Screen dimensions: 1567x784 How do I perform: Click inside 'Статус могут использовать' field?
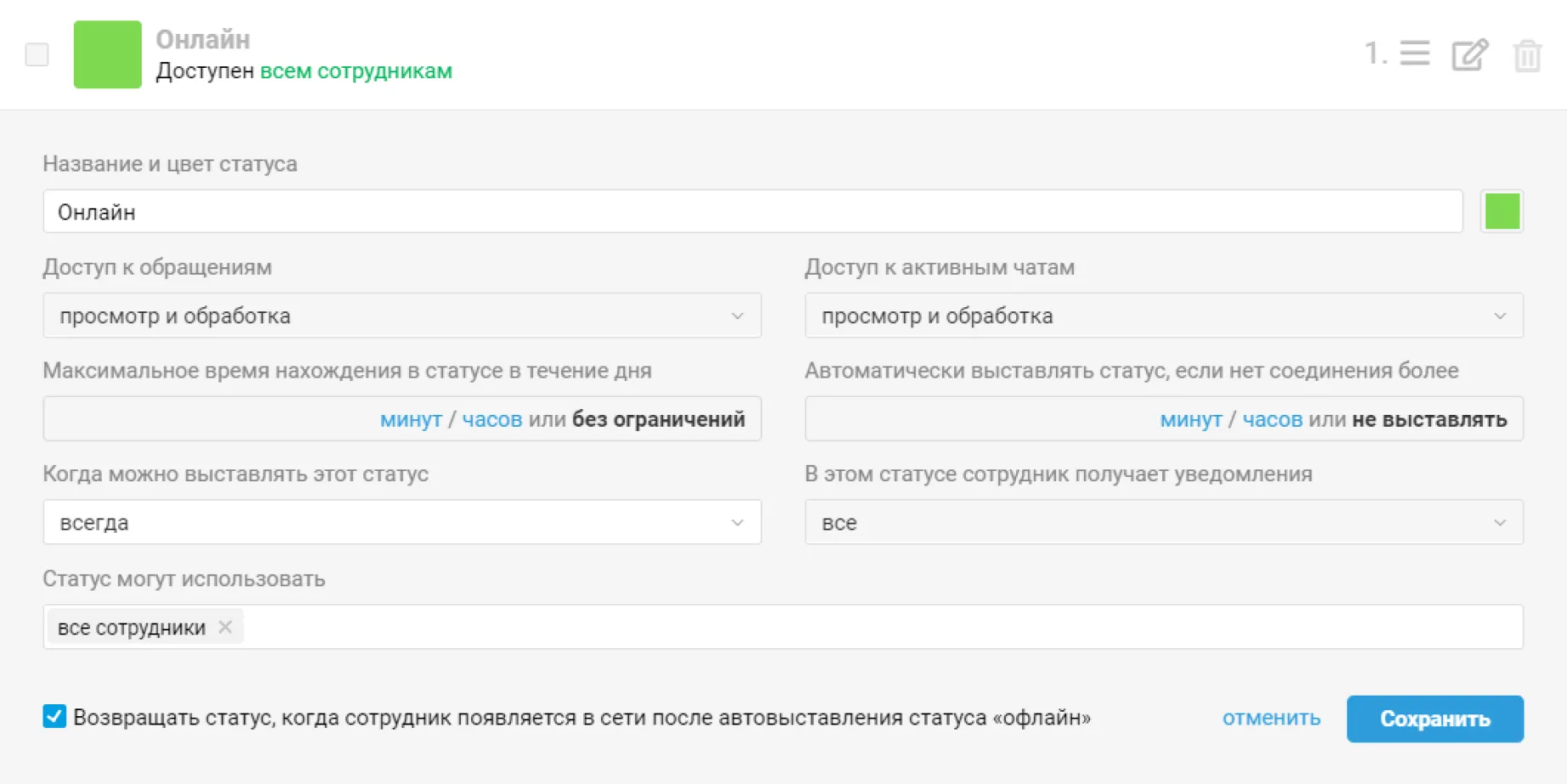point(783,627)
